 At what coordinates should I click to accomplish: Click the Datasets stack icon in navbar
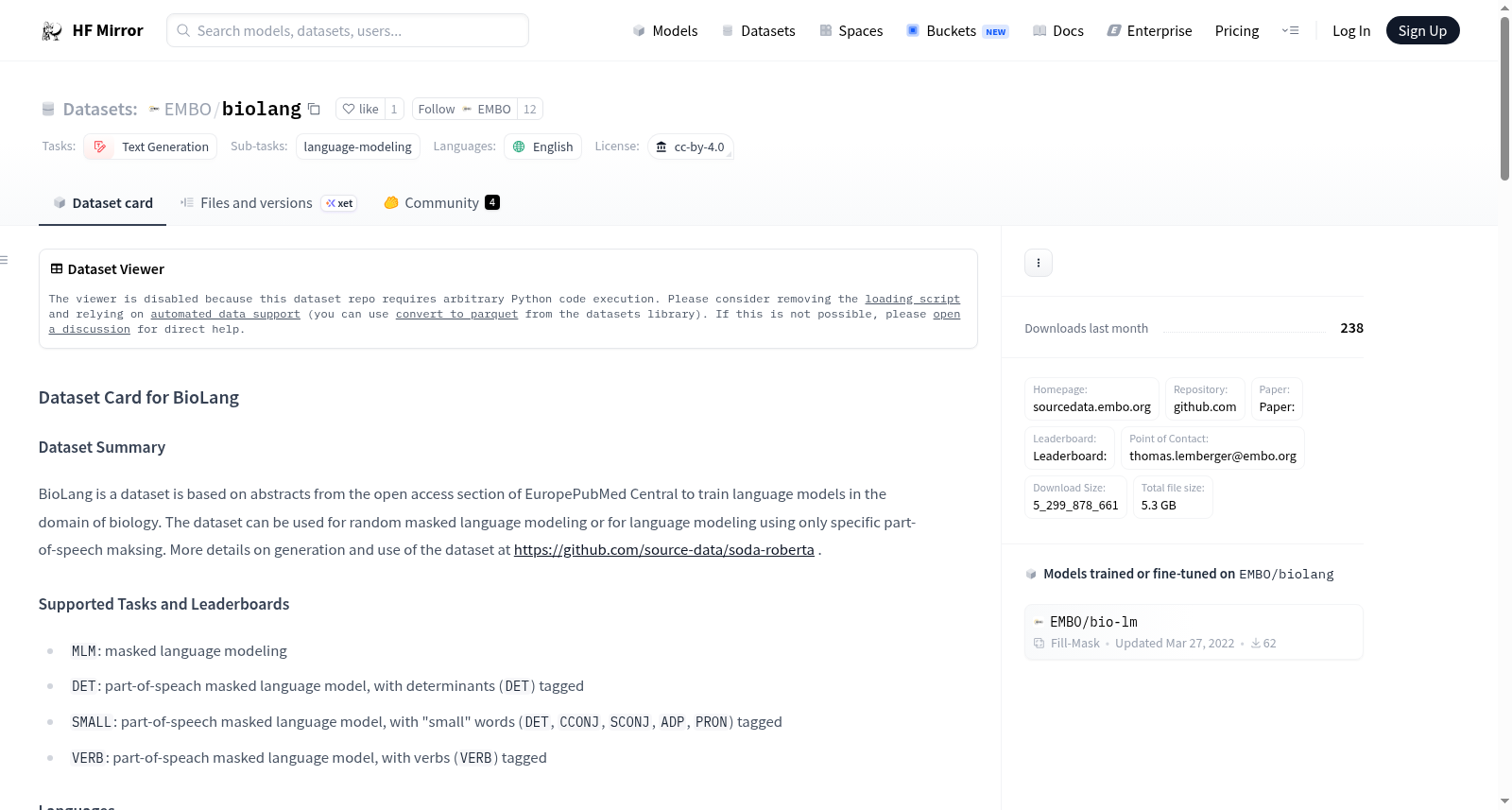(728, 31)
